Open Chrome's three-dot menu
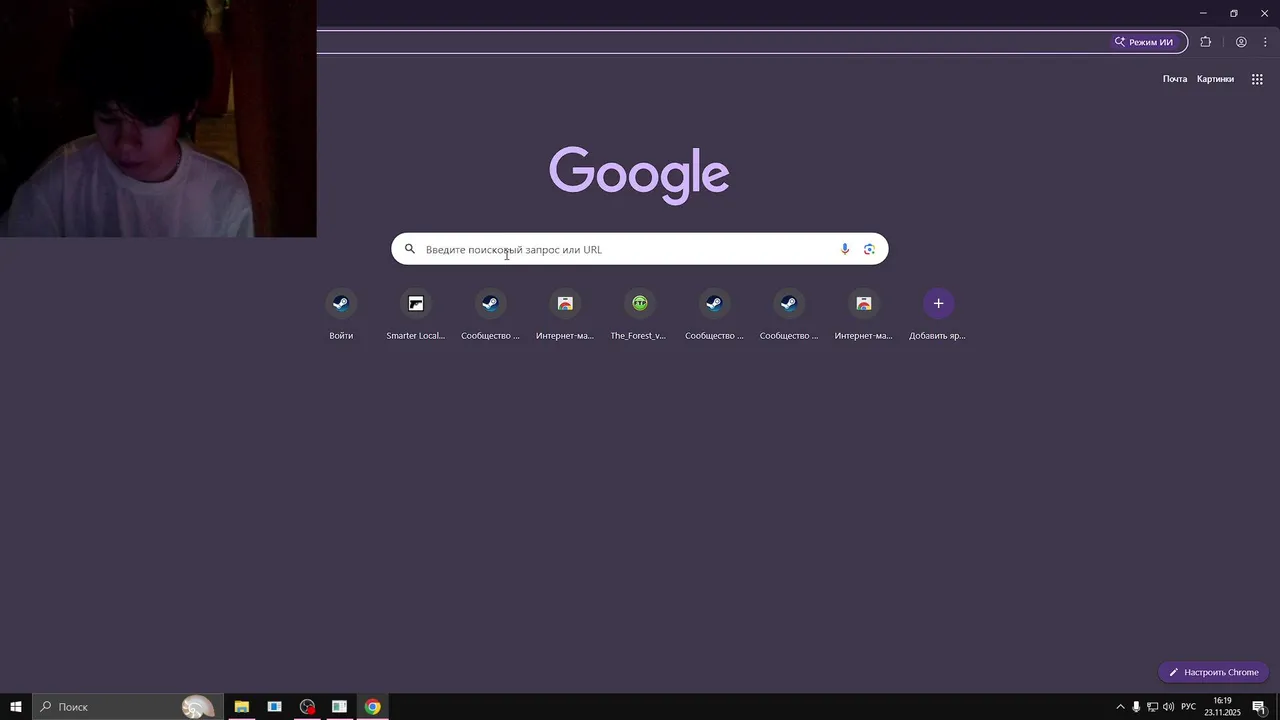The image size is (1280, 720). (x=1265, y=42)
